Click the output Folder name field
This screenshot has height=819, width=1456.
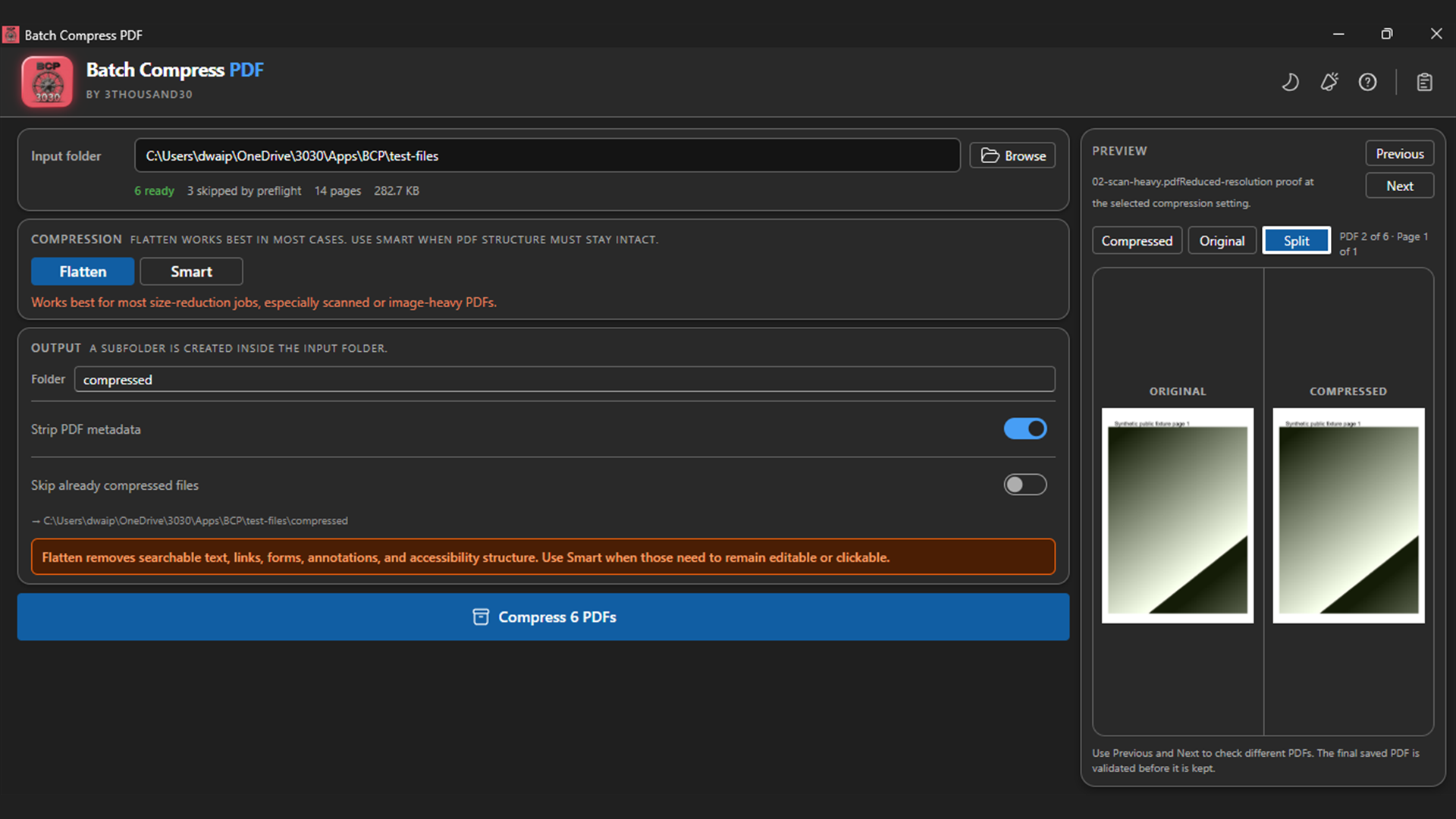pyautogui.click(x=565, y=379)
